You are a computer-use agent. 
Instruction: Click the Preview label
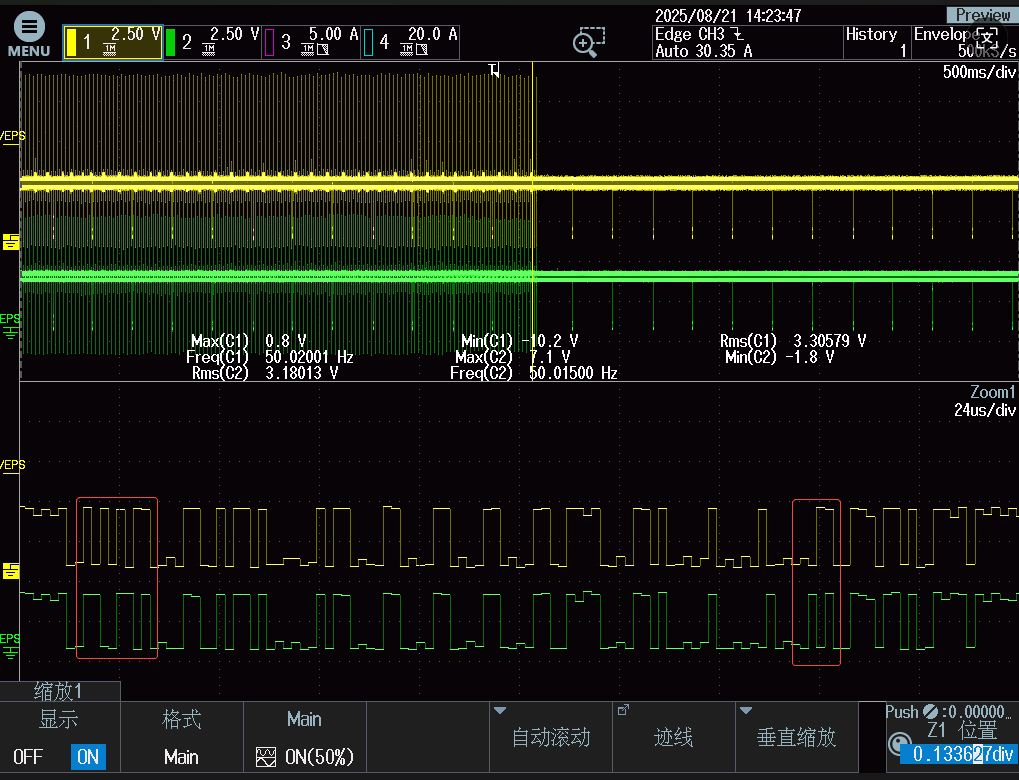point(982,15)
